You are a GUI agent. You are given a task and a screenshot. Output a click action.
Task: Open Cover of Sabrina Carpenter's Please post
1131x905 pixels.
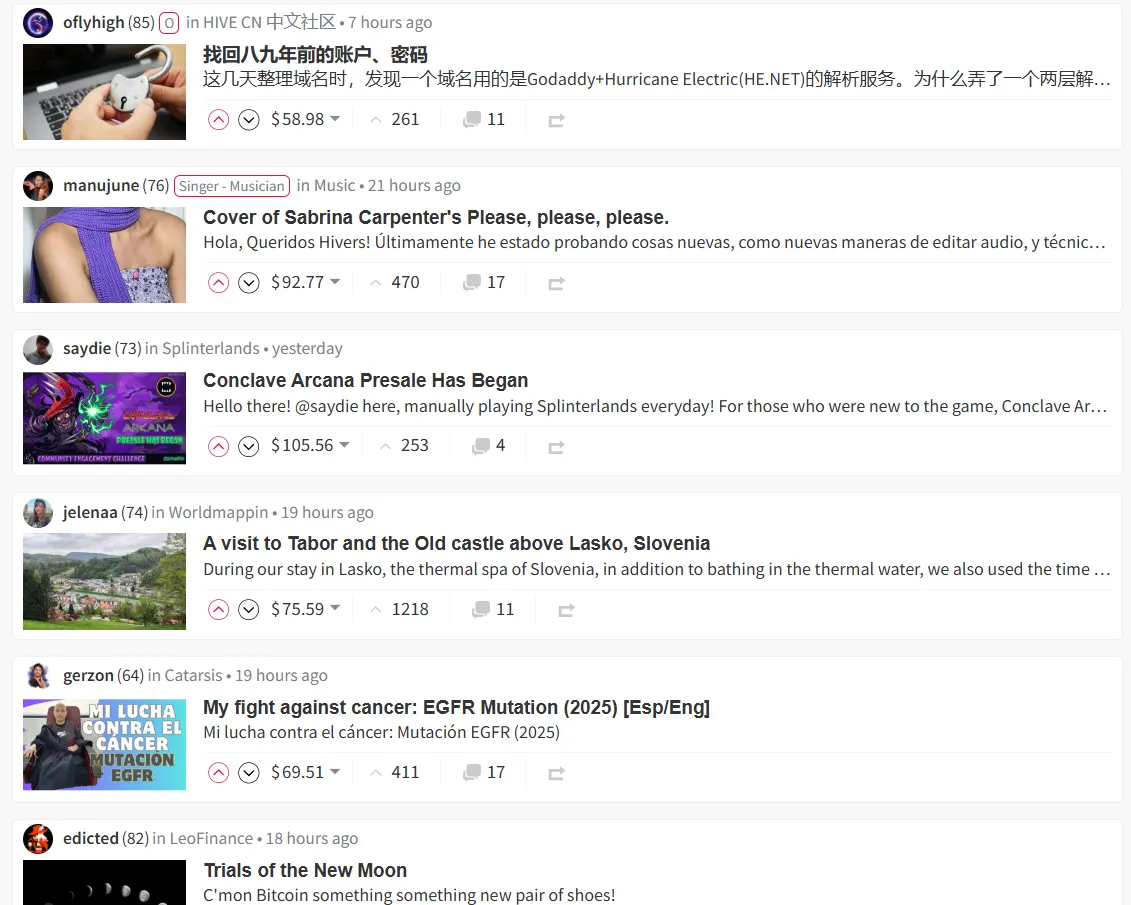(x=436, y=217)
